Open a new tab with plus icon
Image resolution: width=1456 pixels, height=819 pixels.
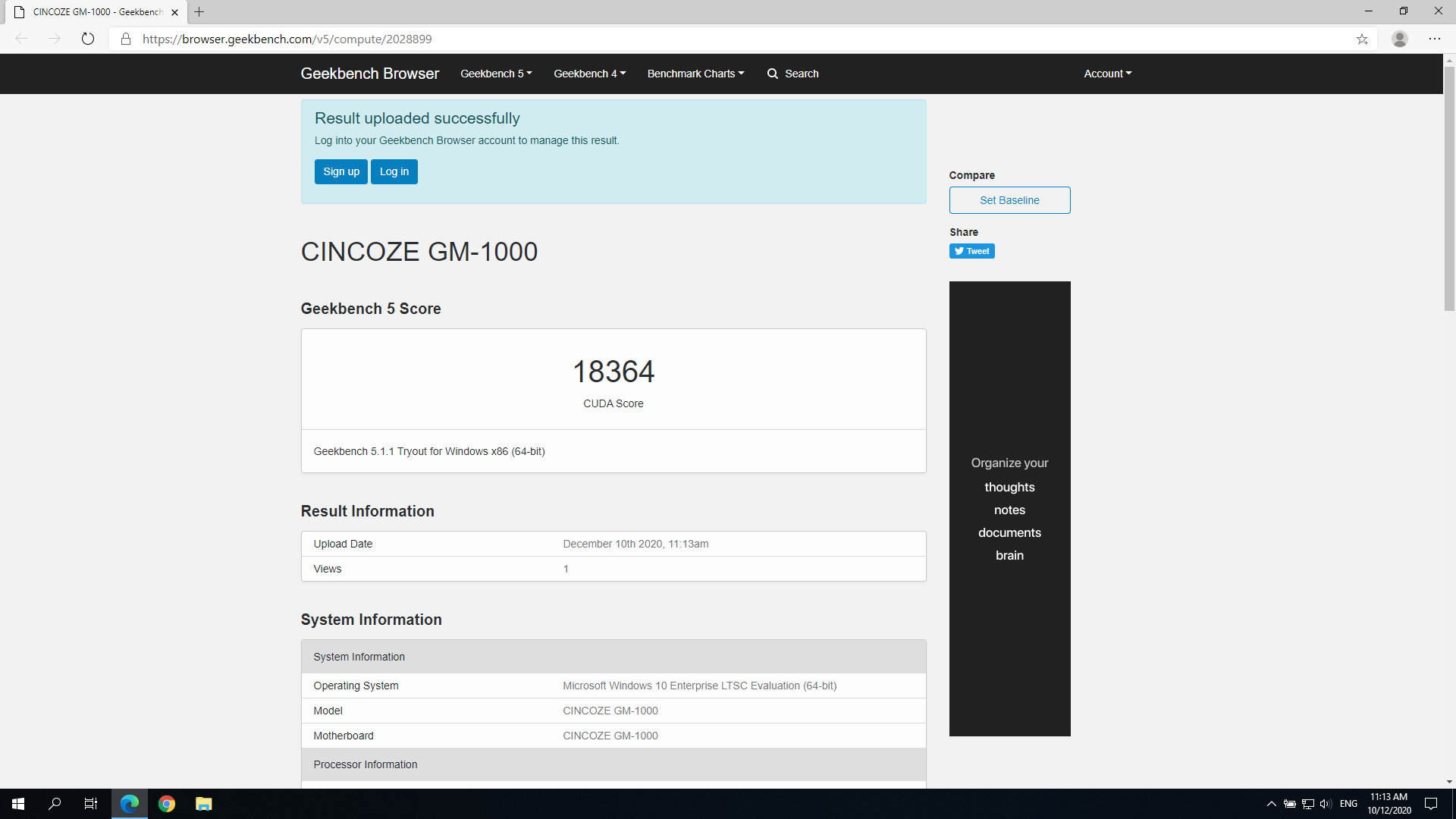pos(199,12)
